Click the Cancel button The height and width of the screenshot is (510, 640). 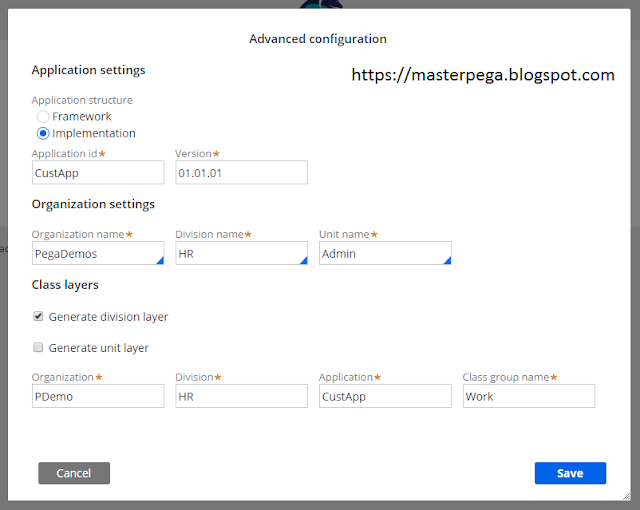[74, 473]
